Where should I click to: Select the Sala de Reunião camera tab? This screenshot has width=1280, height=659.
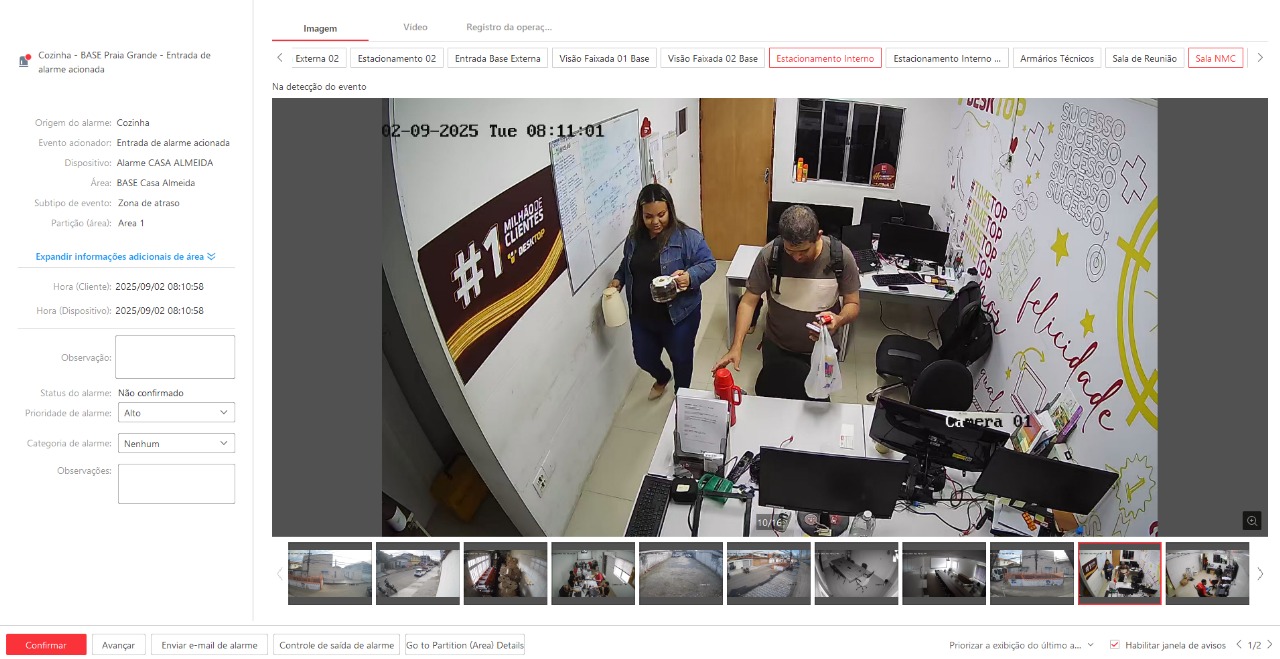coord(1144,59)
